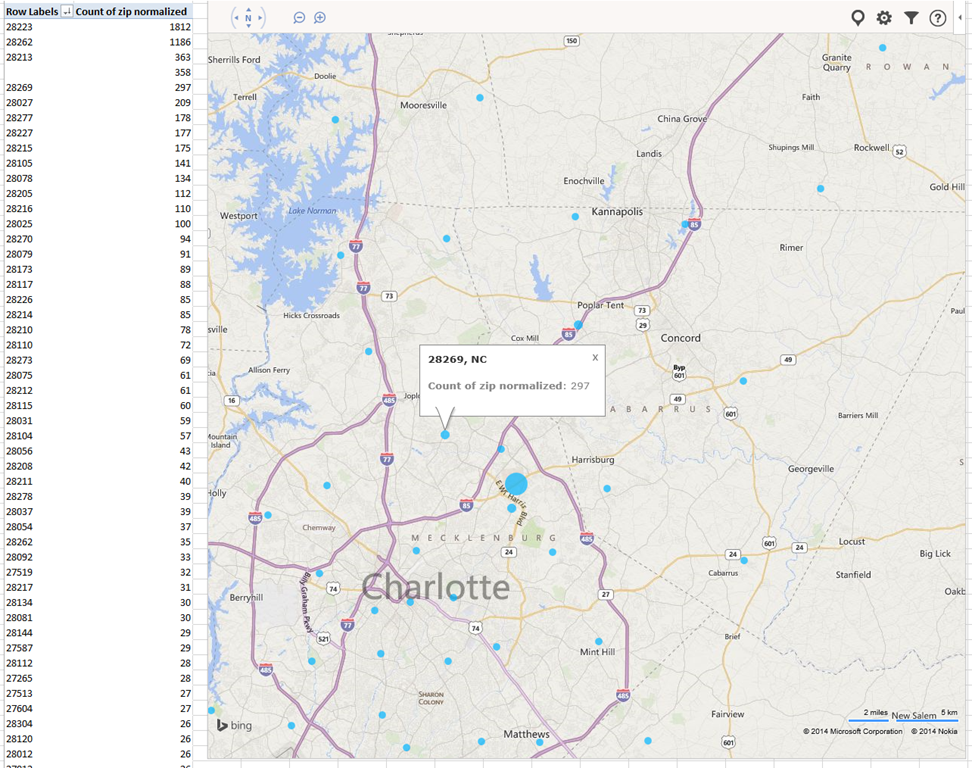The height and width of the screenshot is (768, 972).
Task: Zoom in the map with plus icon
Action: pos(320,18)
